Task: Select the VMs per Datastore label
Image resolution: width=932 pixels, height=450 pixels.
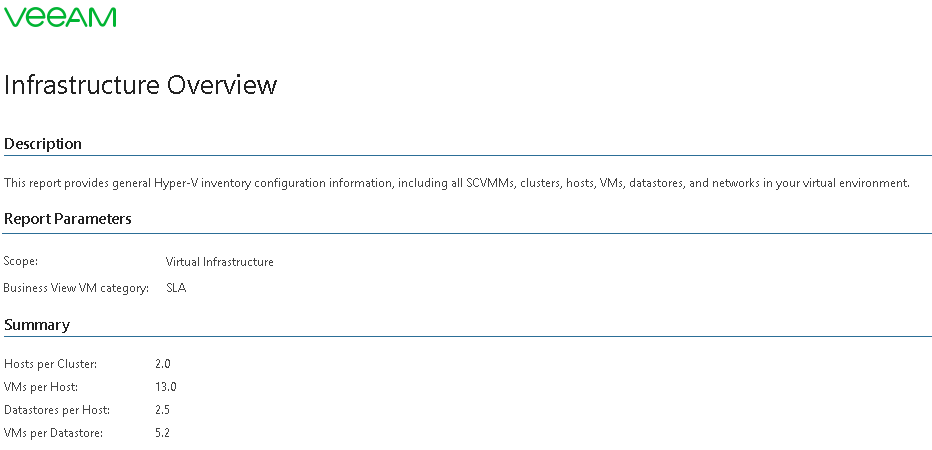Action: point(54,433)
